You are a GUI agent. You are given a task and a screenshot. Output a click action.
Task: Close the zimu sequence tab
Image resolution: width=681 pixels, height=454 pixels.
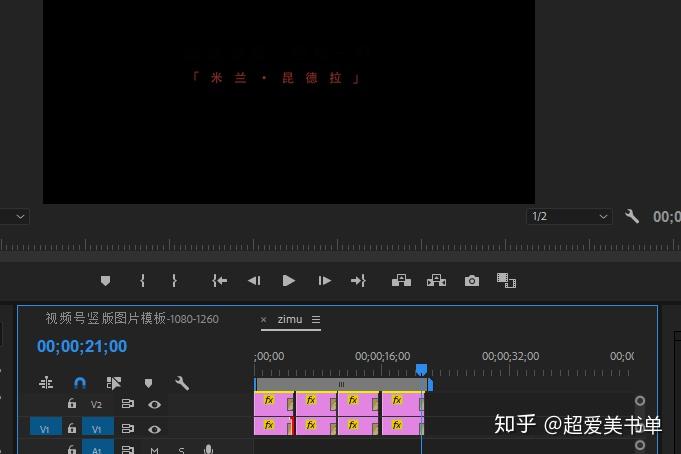tap(263, 320)
